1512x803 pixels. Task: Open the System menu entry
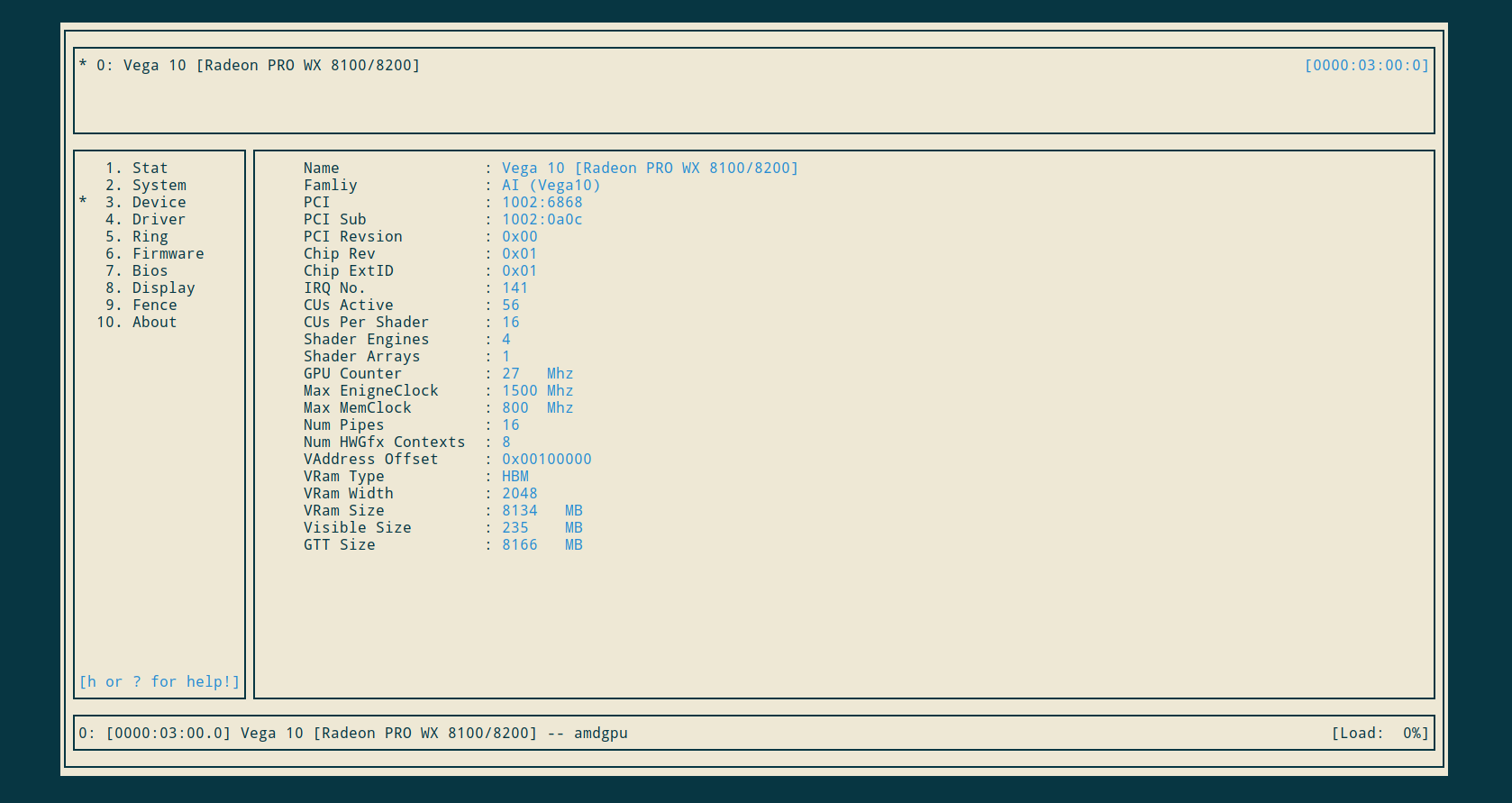tap(146, 185)
